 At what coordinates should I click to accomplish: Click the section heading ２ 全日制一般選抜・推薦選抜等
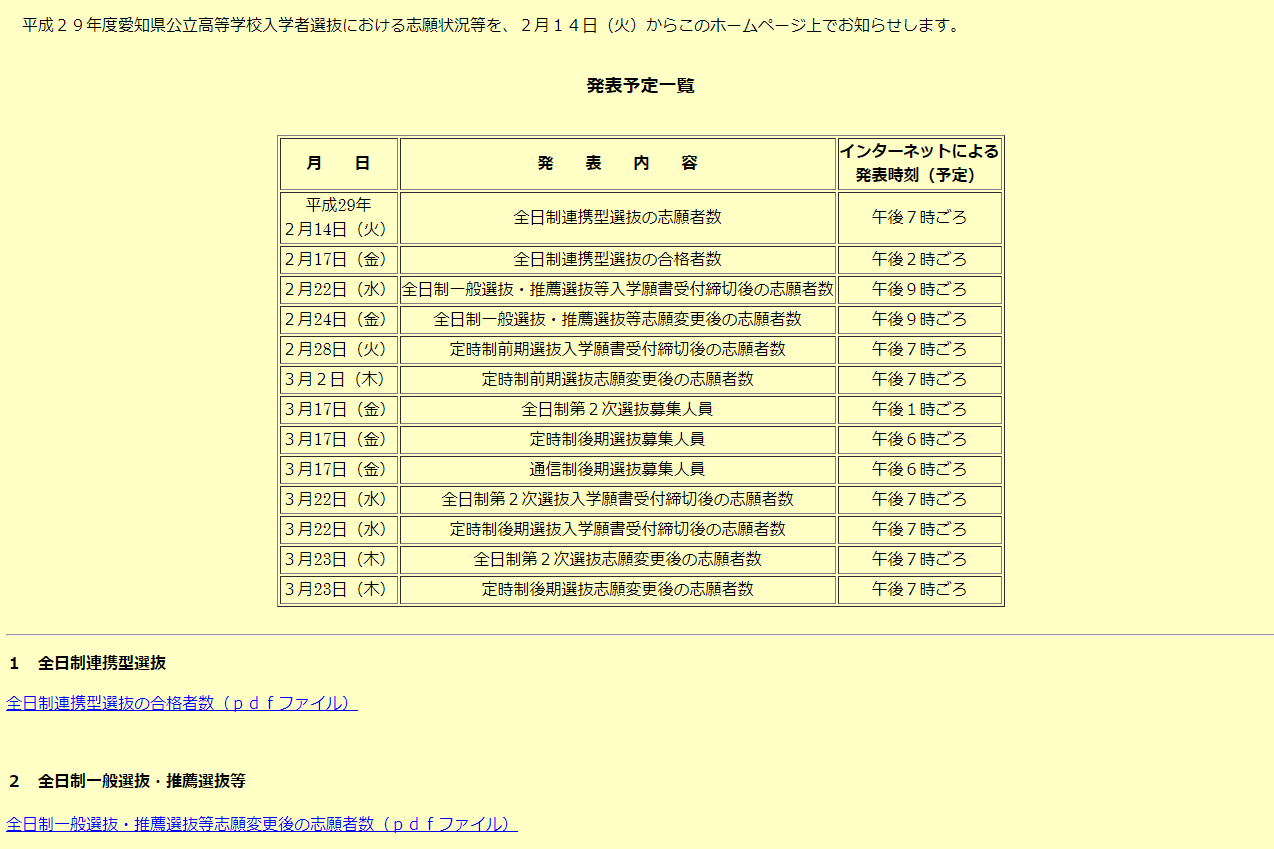127,781
